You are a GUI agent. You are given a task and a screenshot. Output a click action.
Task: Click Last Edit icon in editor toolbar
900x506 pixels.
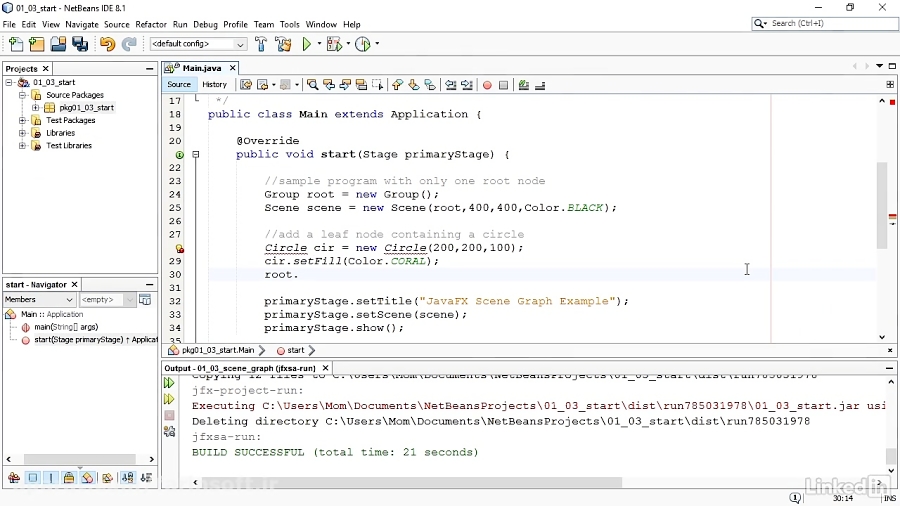pos(246,85)
